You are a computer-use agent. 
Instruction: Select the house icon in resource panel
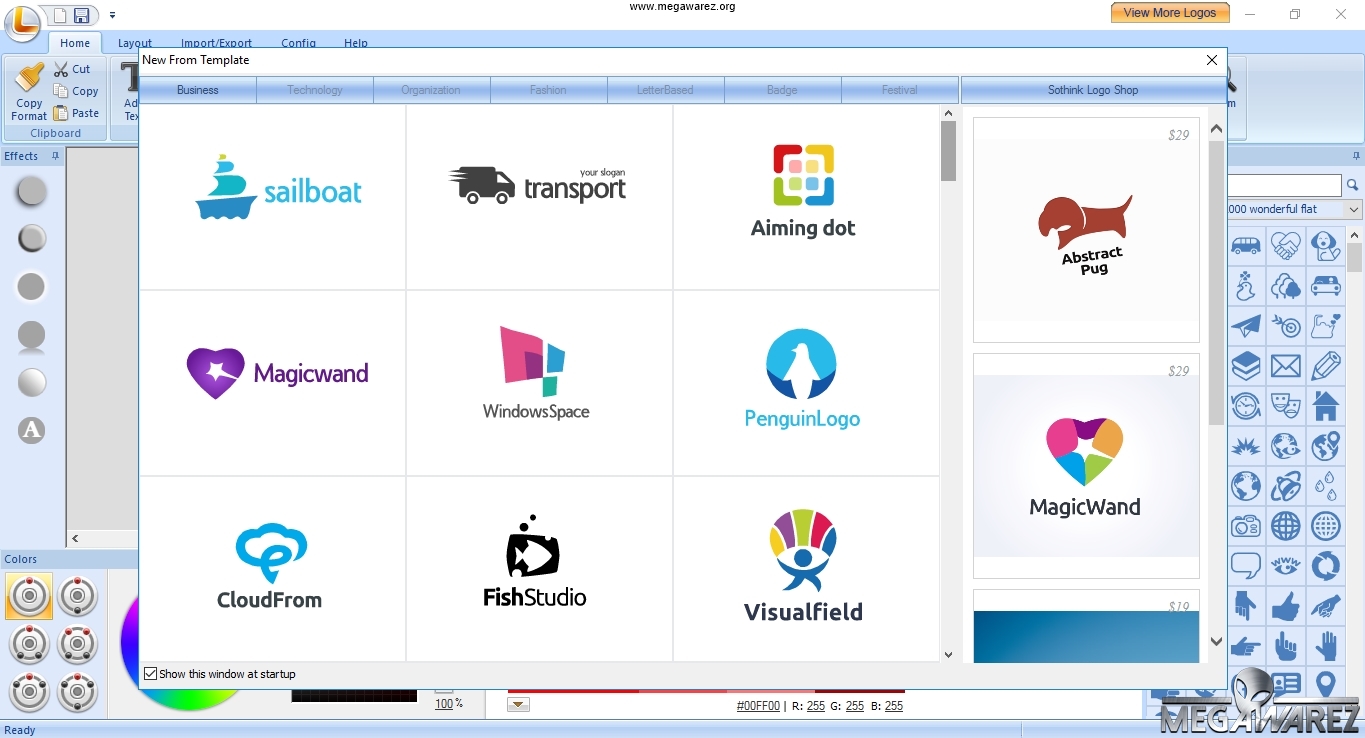point(1326,406)
